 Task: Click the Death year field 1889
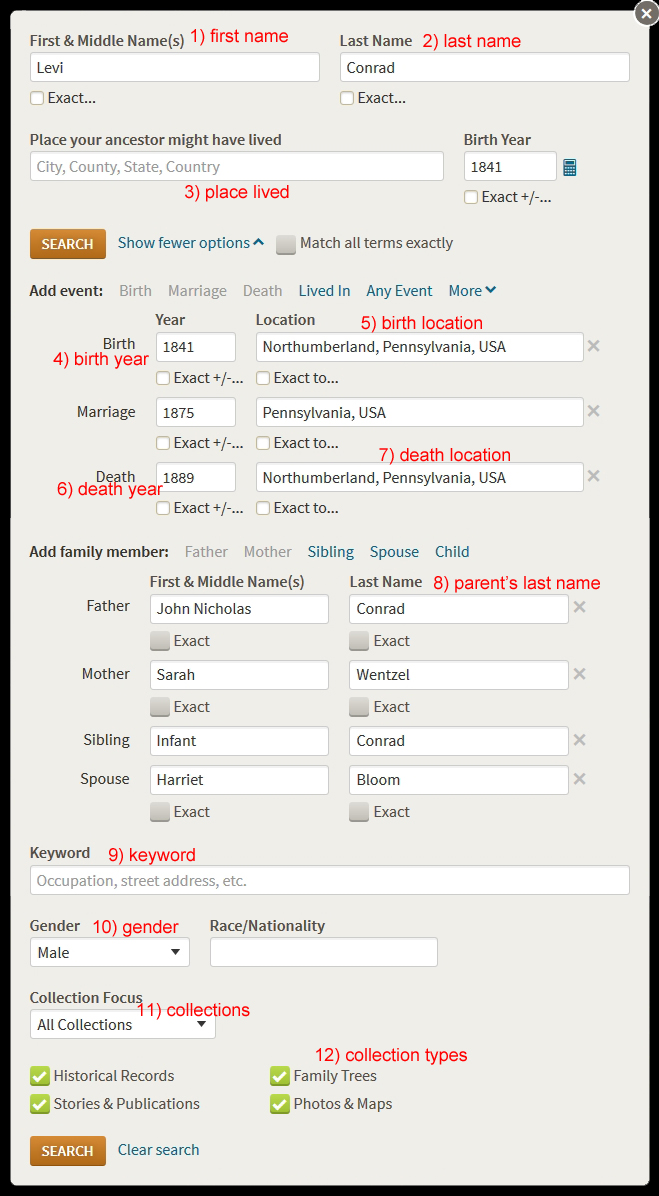196,477
